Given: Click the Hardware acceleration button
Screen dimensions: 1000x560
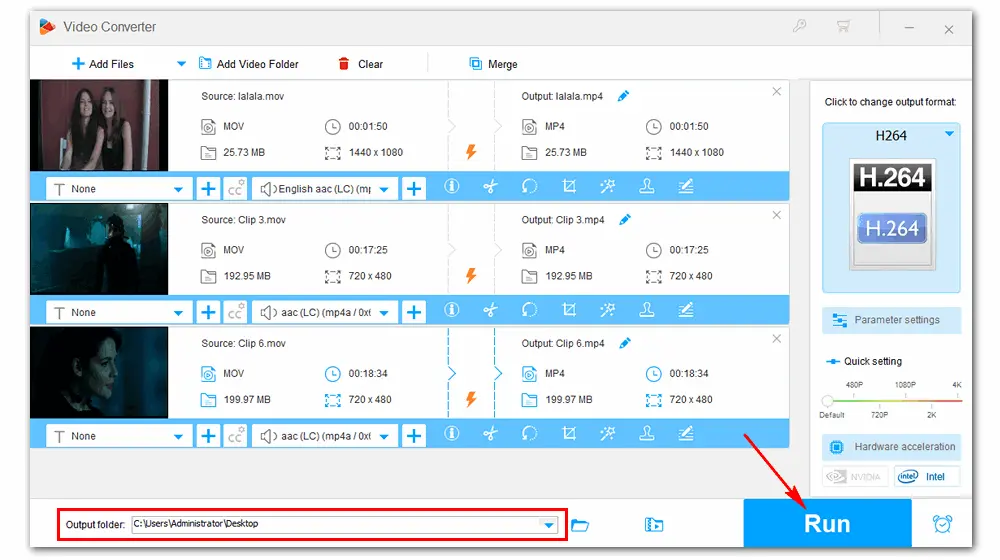Looking at the screenshot, I should (891, 446).
